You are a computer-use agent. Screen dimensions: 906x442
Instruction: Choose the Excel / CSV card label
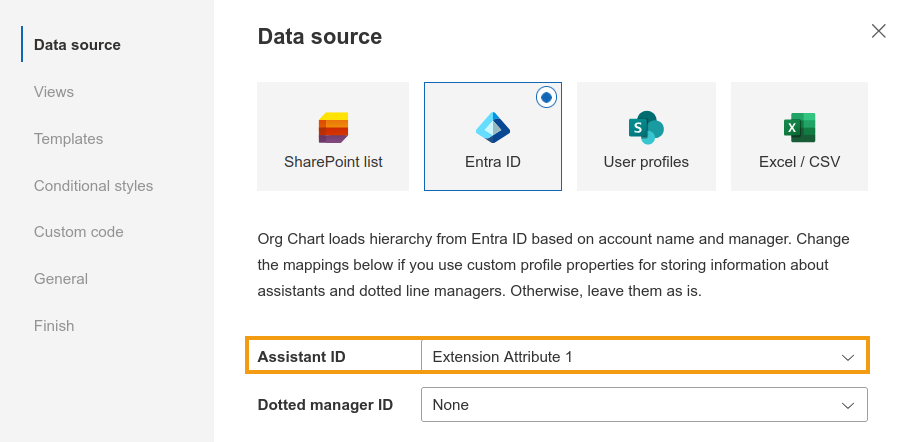tap(800, 162)
